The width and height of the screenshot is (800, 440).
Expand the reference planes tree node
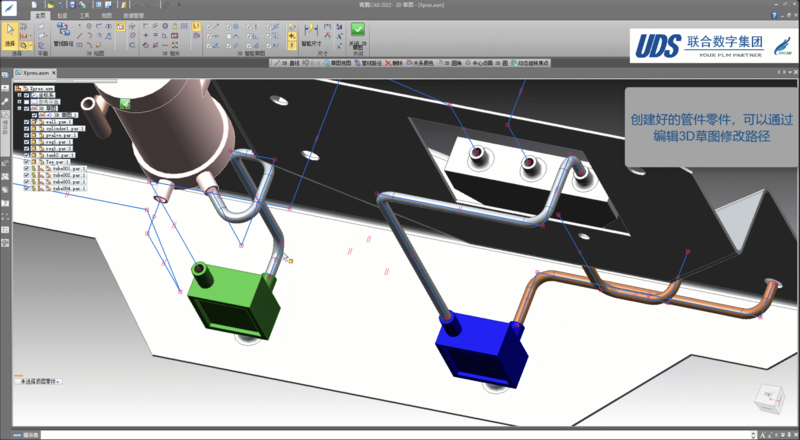(21, 102)
